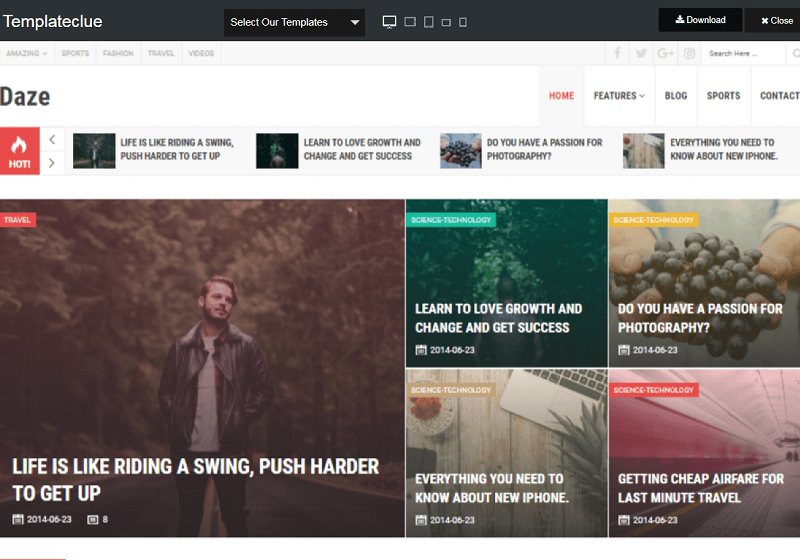Click the comments icon on the swing post
This screenshot has width=800, height=560.
[x=92, y=520]
